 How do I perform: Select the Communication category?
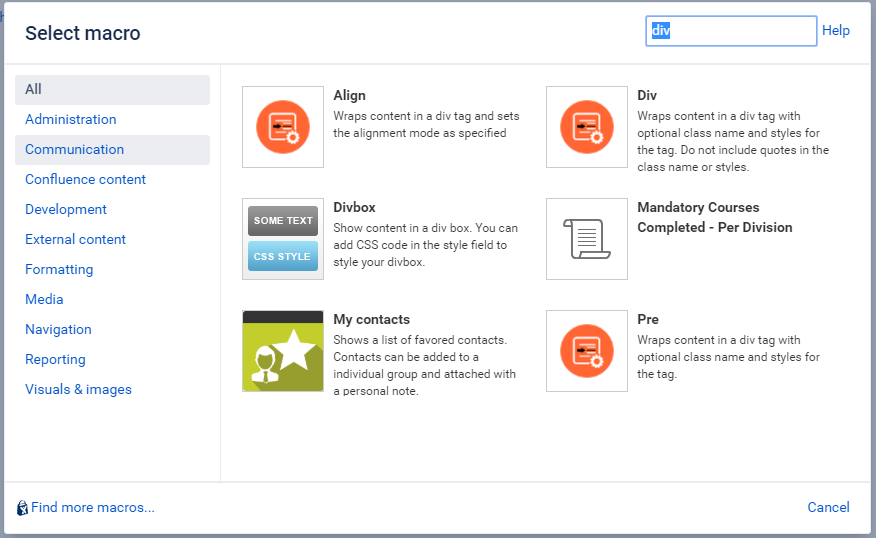pyautogui.click(x=112, y=150)
